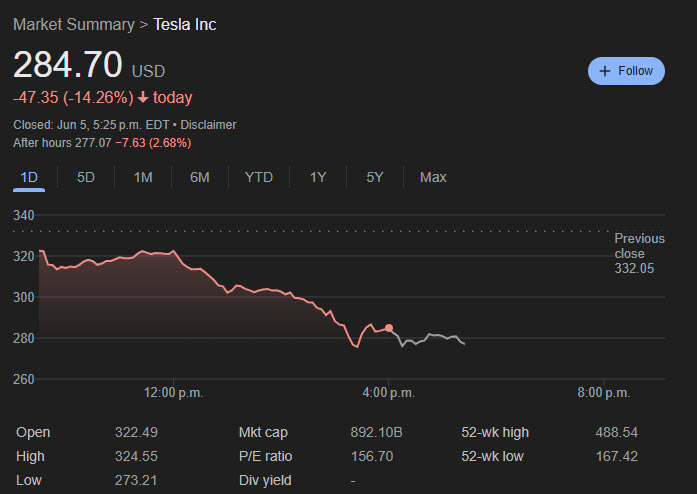Image resolution: width=697 pixels, height=494 pixels.
Task: Select the 1Y chart tab
Action: (318, 177)
